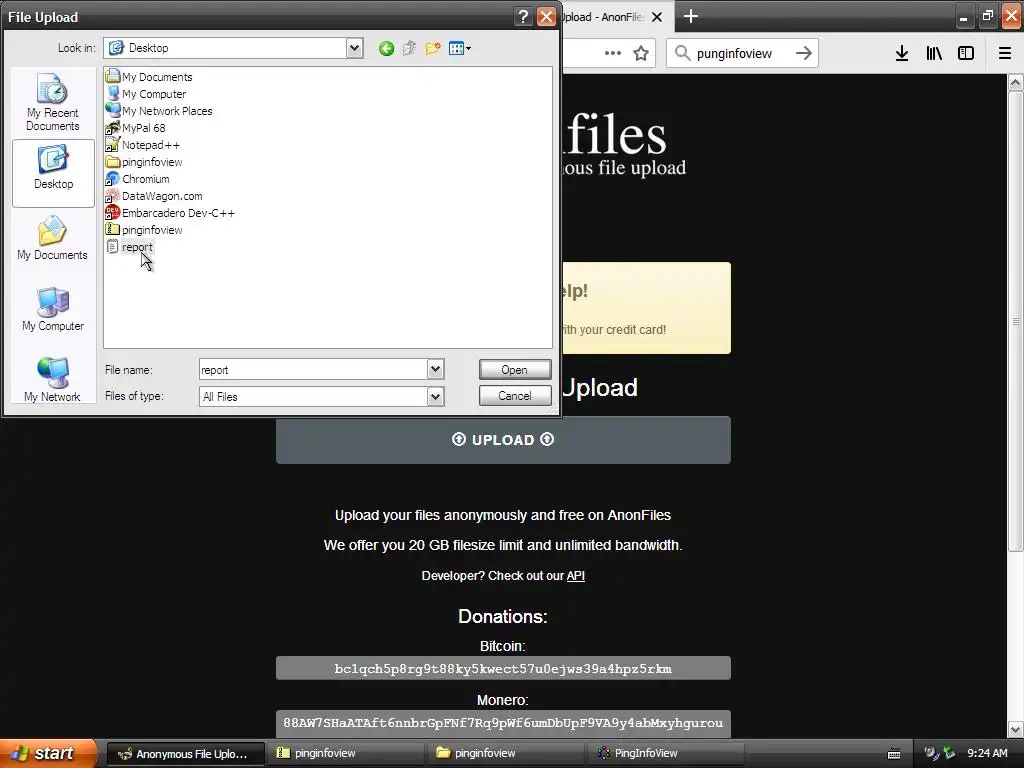Screen dimensions: 1024x768
Task: Go up one folder level
Action: click(409, 48)
